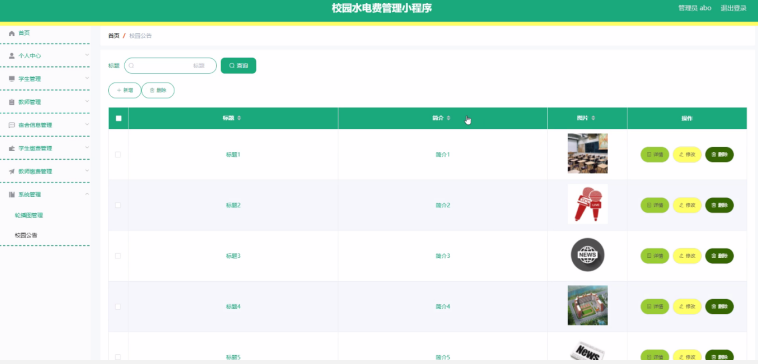Check the checkbox for row 标题4

tap(118, 306)
